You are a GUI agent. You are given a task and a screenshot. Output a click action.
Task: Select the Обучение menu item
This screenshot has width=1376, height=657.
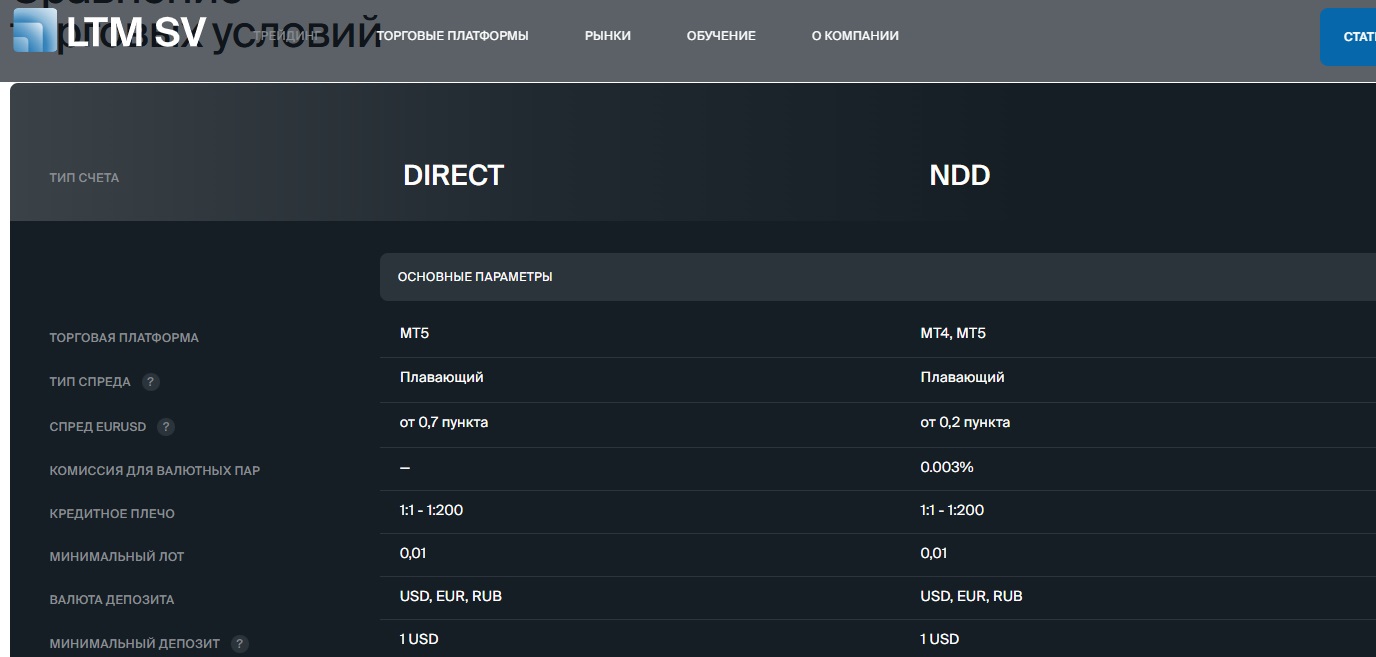tap(720, 35)
